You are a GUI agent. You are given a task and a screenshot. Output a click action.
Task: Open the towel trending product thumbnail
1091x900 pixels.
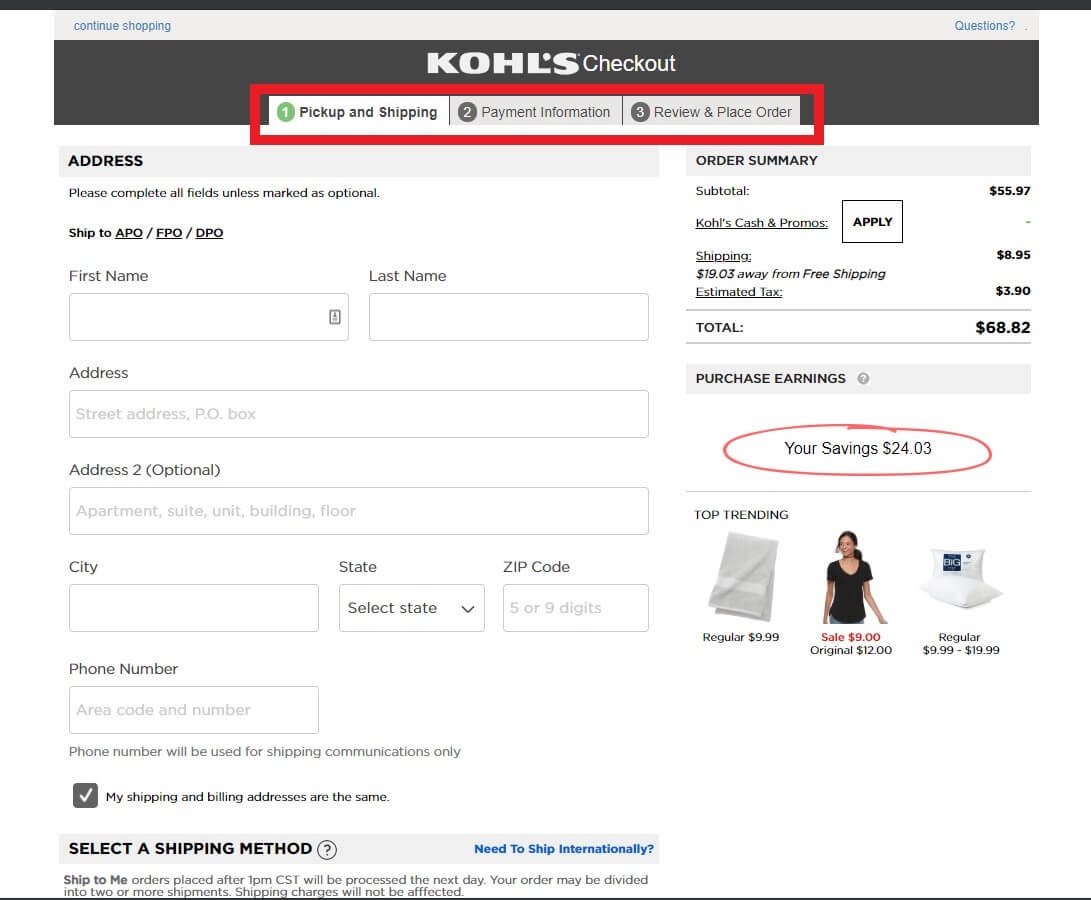point(742,577)
